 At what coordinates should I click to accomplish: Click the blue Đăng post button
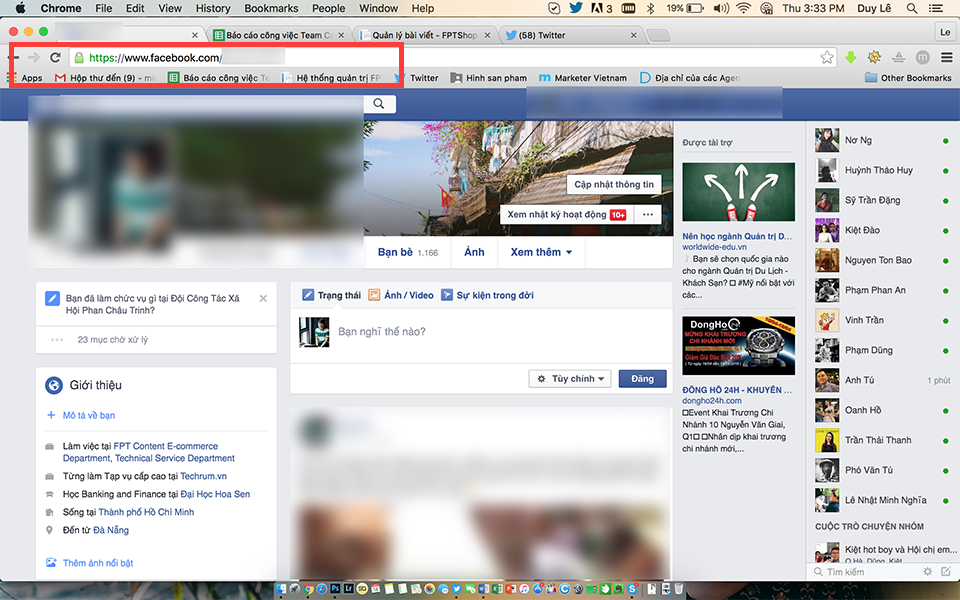coord(642,378)
